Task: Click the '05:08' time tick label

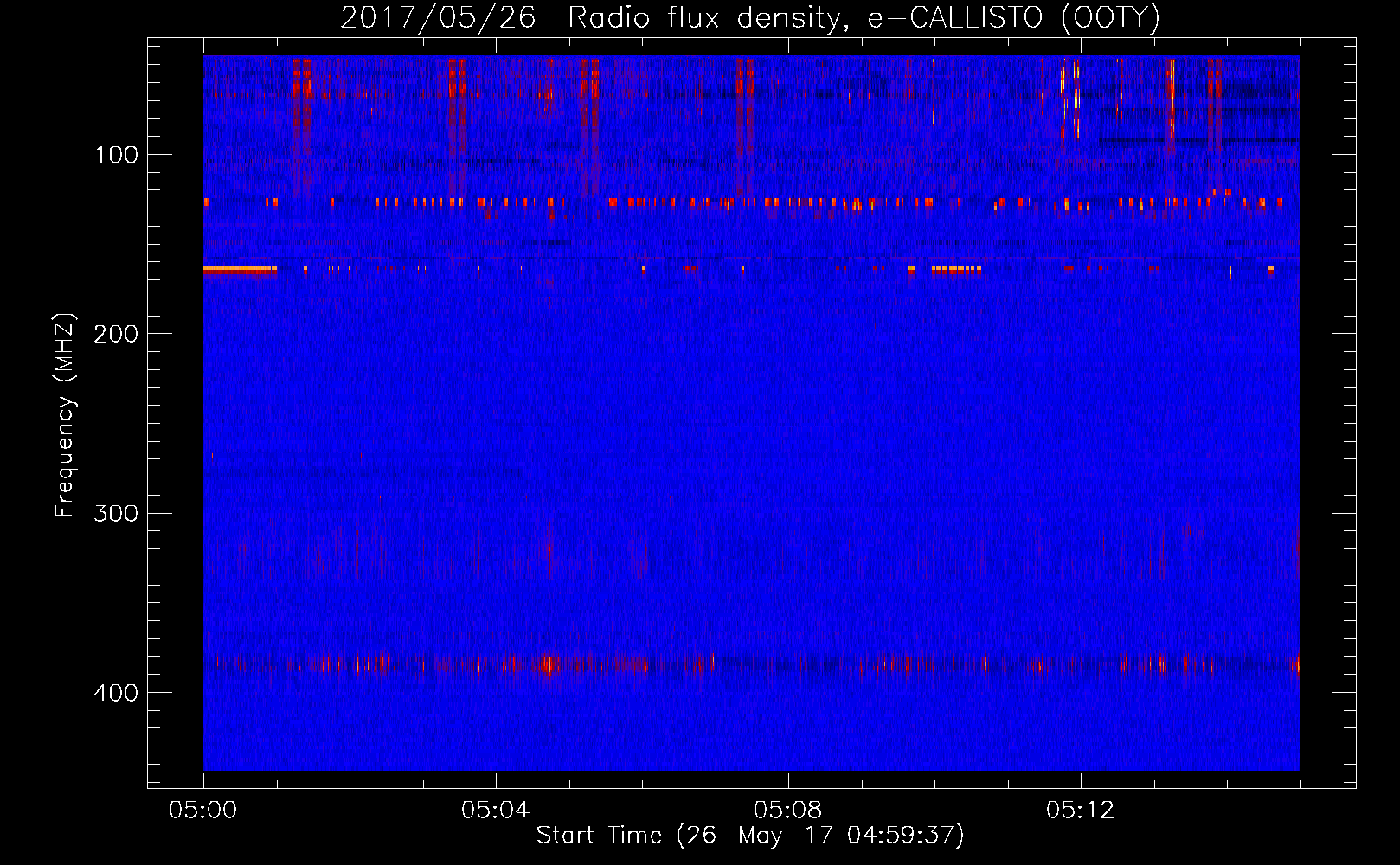Action: point(787,811)
